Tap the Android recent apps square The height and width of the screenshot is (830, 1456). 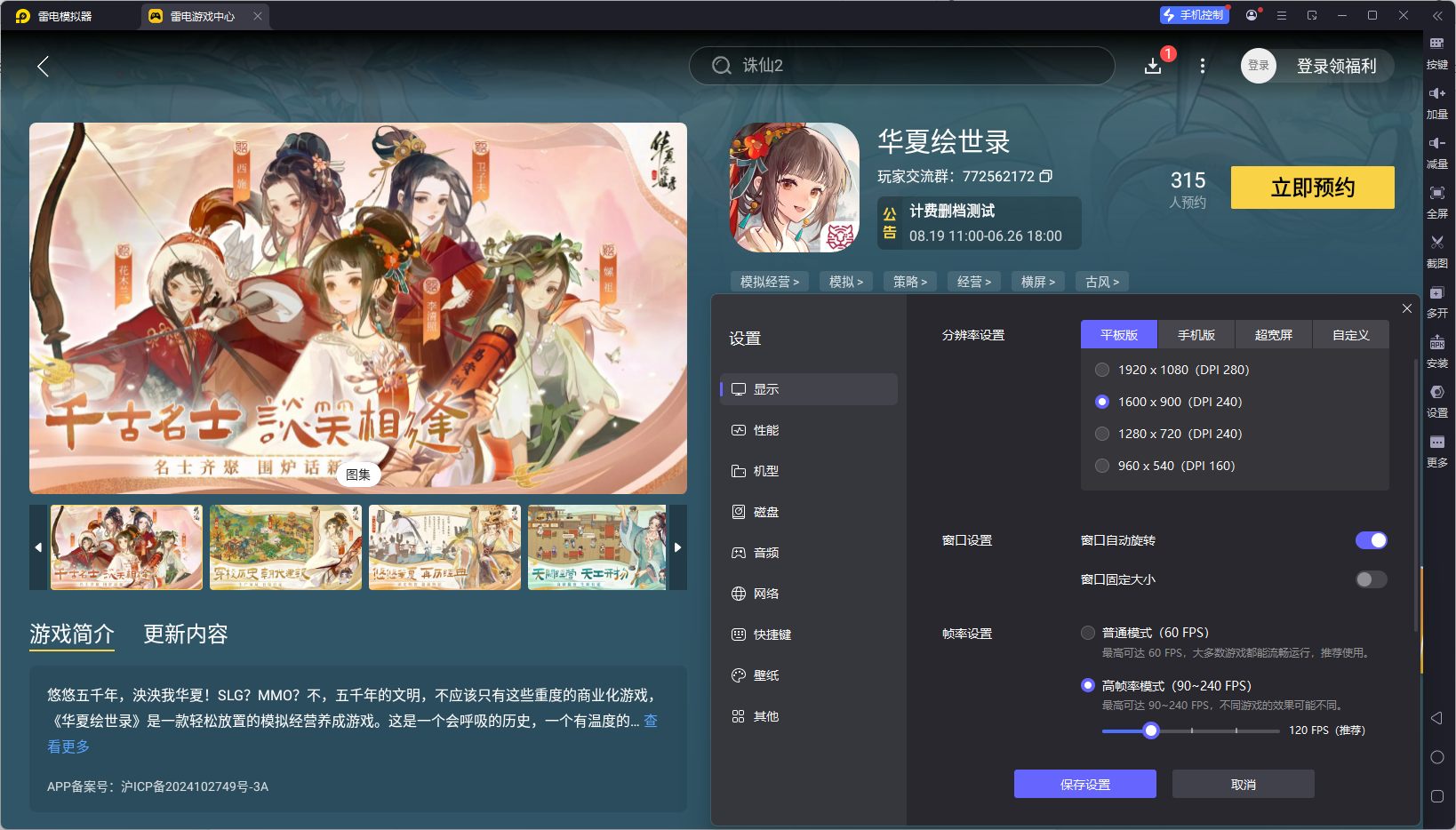[x=1437, y=796]
